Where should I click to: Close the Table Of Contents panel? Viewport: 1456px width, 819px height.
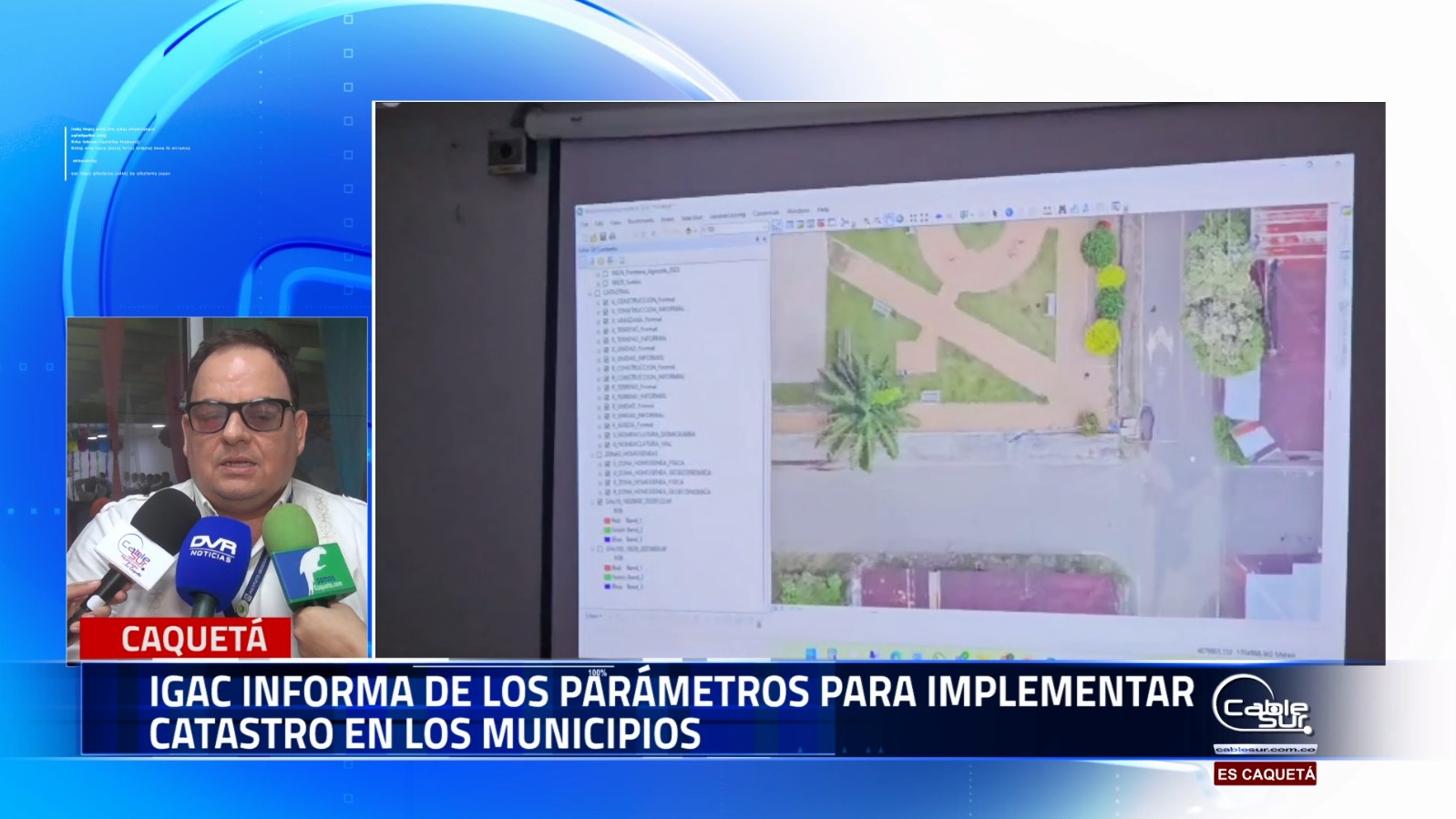pos(764,240)
